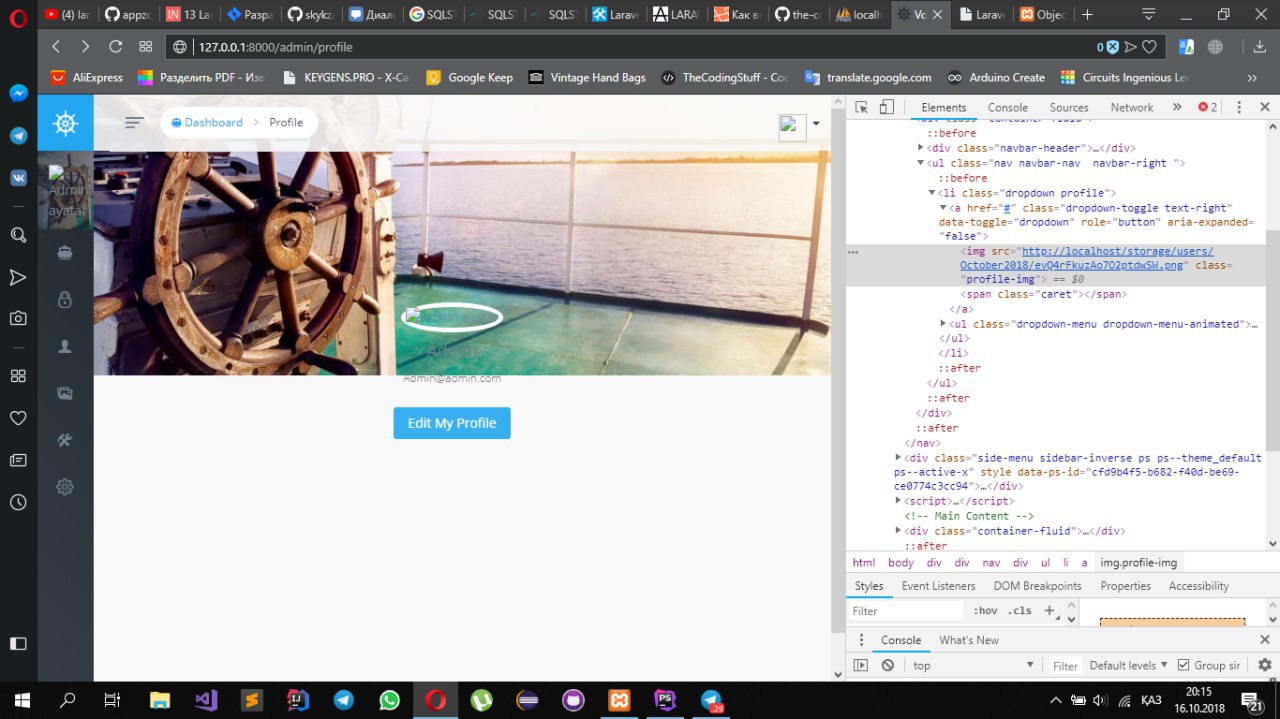The image size is (1280, 719).
Task: Toggle the :hov element state button
Action: [x=985, y=610]
